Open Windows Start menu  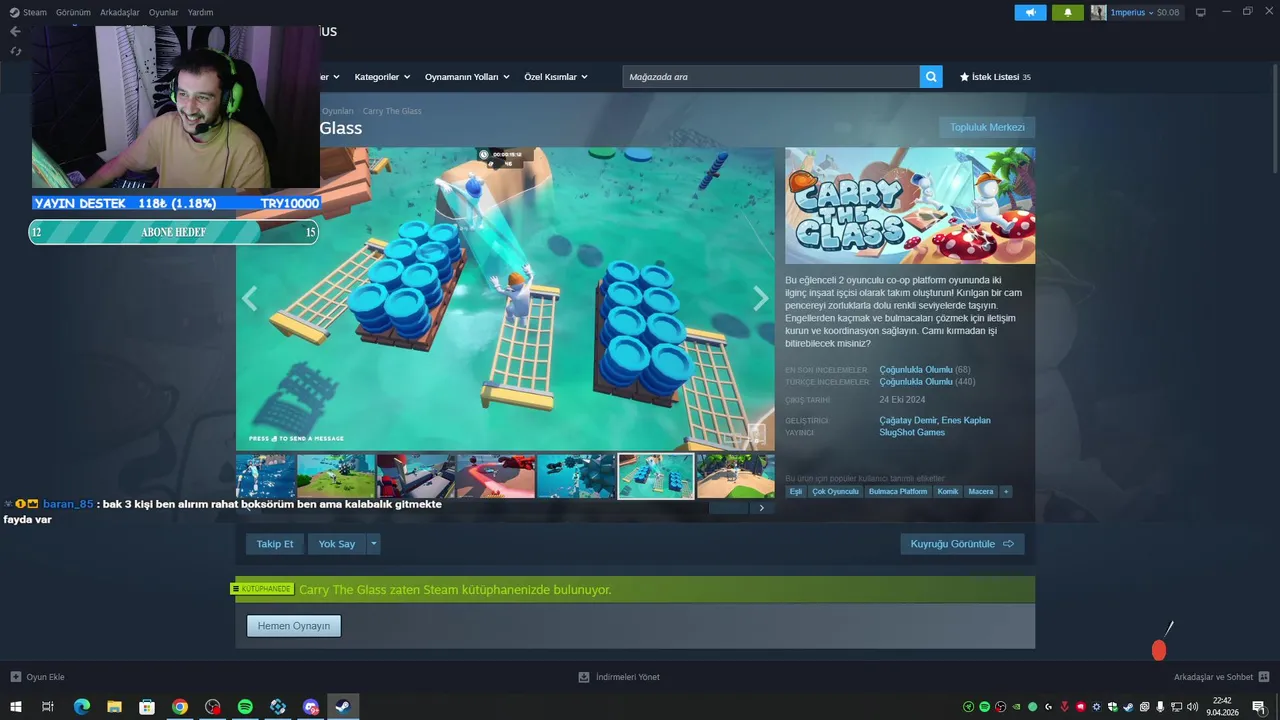click(x=15, y=707)
